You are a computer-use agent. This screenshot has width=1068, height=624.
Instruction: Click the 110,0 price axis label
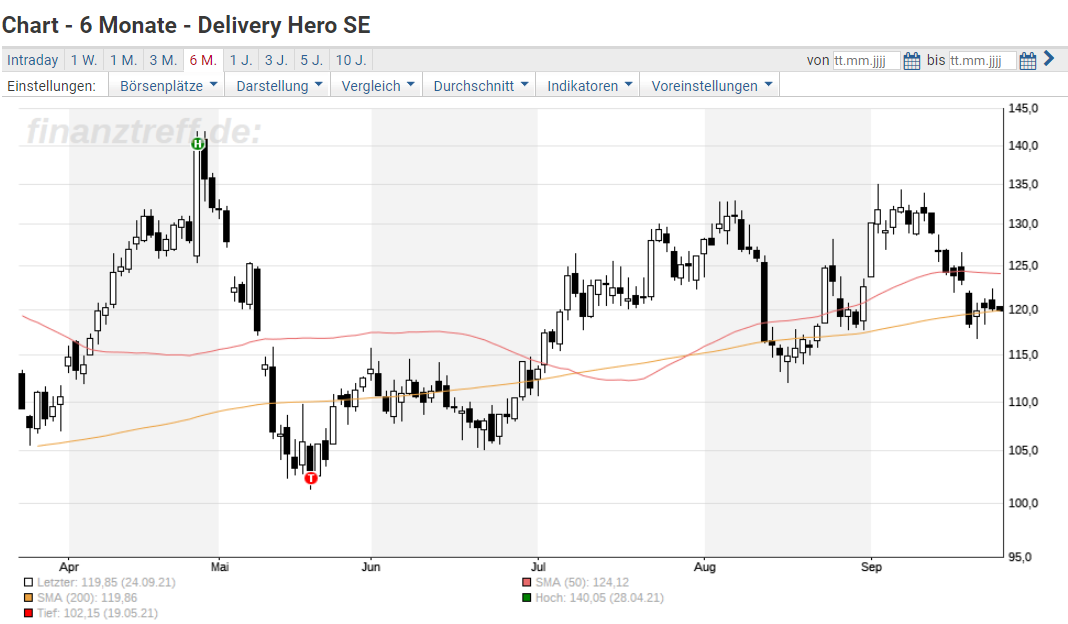pos(1023,402)
